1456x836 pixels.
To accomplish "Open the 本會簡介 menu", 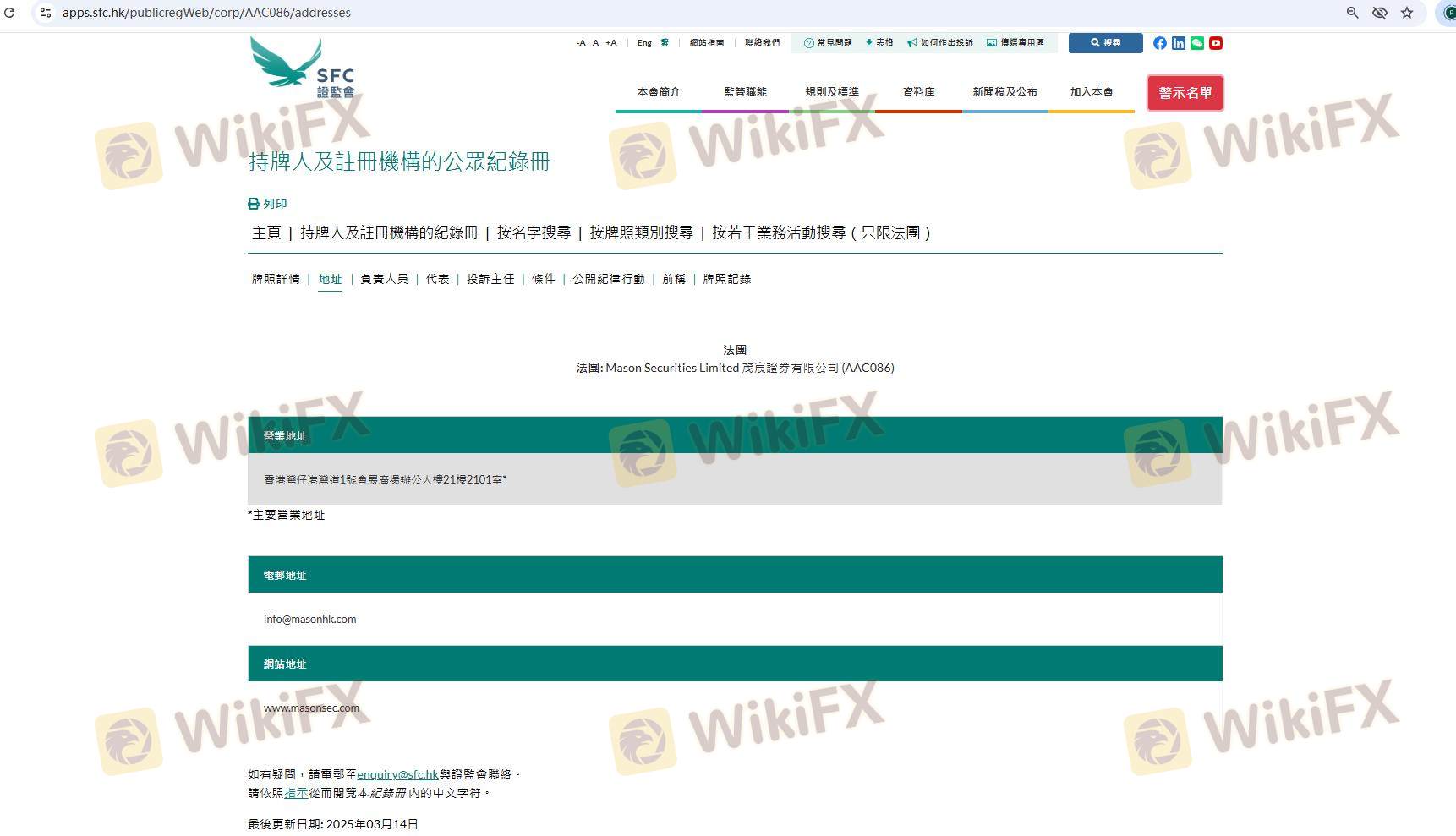I will 659,92.
